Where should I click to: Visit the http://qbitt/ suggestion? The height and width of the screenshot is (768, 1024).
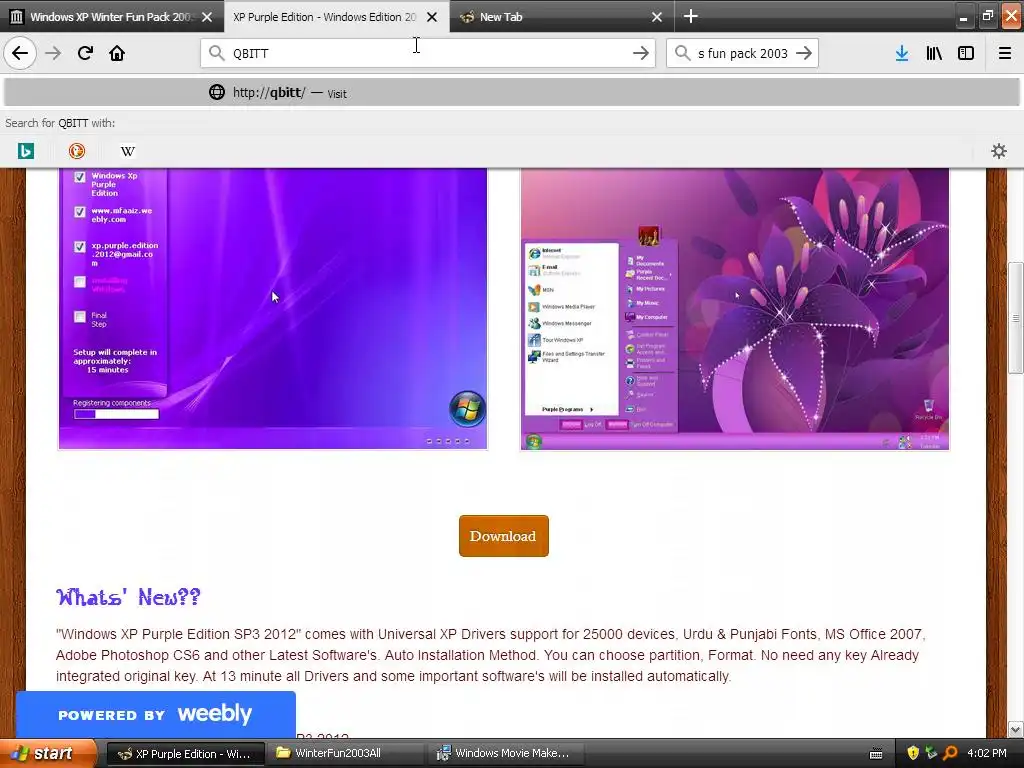pos(511,92)
